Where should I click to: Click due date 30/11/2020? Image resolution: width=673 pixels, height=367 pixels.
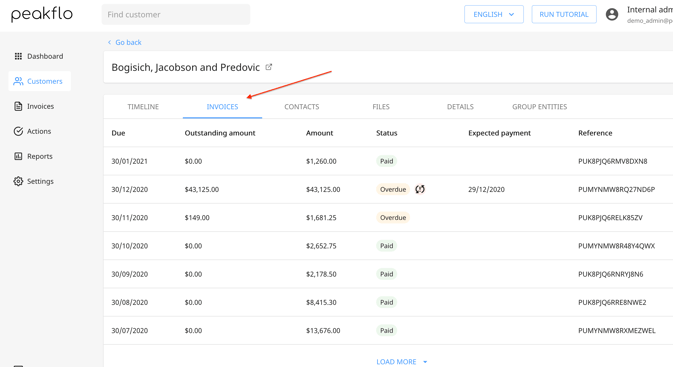[130, 218]
